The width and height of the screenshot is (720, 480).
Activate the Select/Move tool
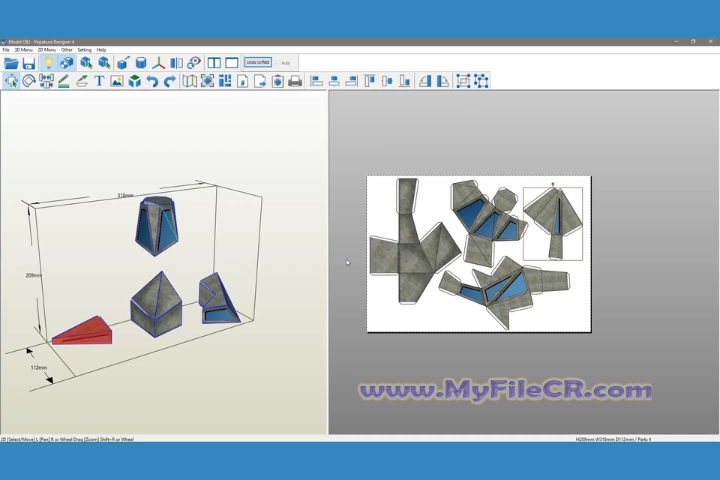pyautogui.click(x=11, y=81)
